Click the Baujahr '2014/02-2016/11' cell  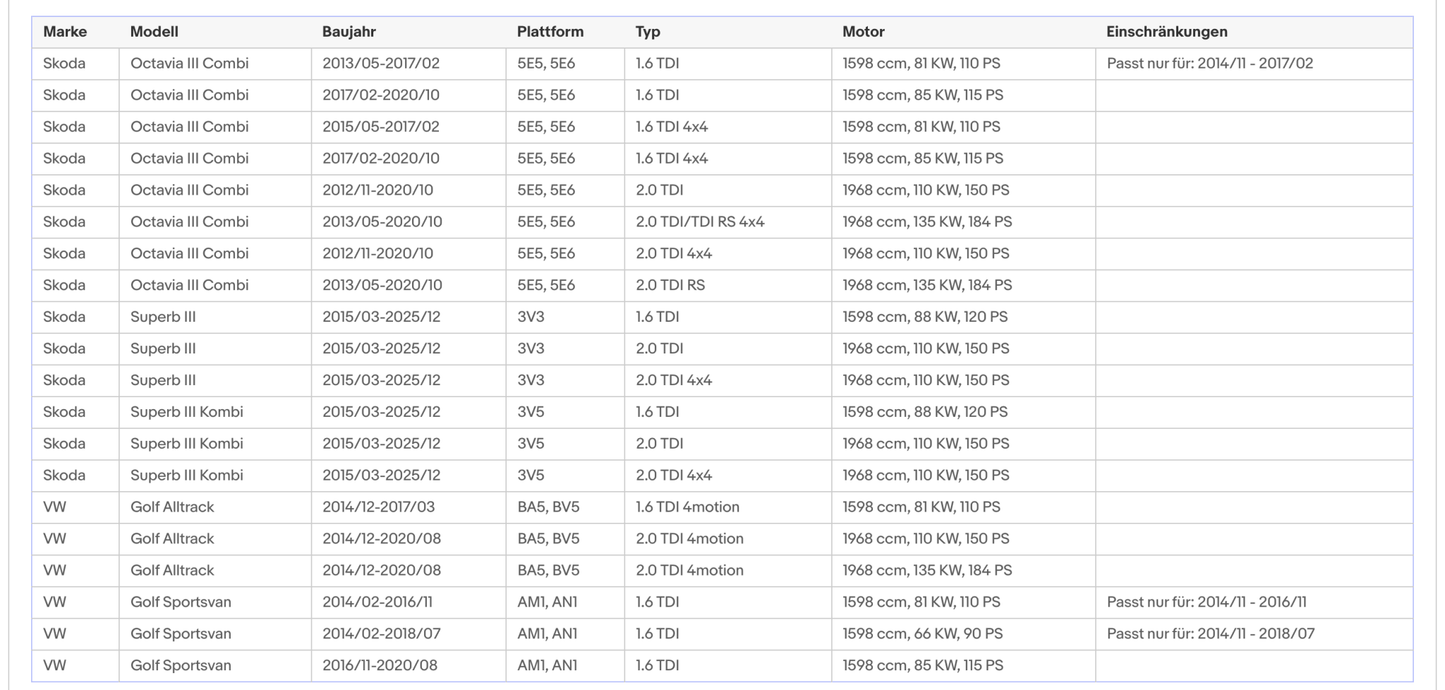[x=377, y=602]
